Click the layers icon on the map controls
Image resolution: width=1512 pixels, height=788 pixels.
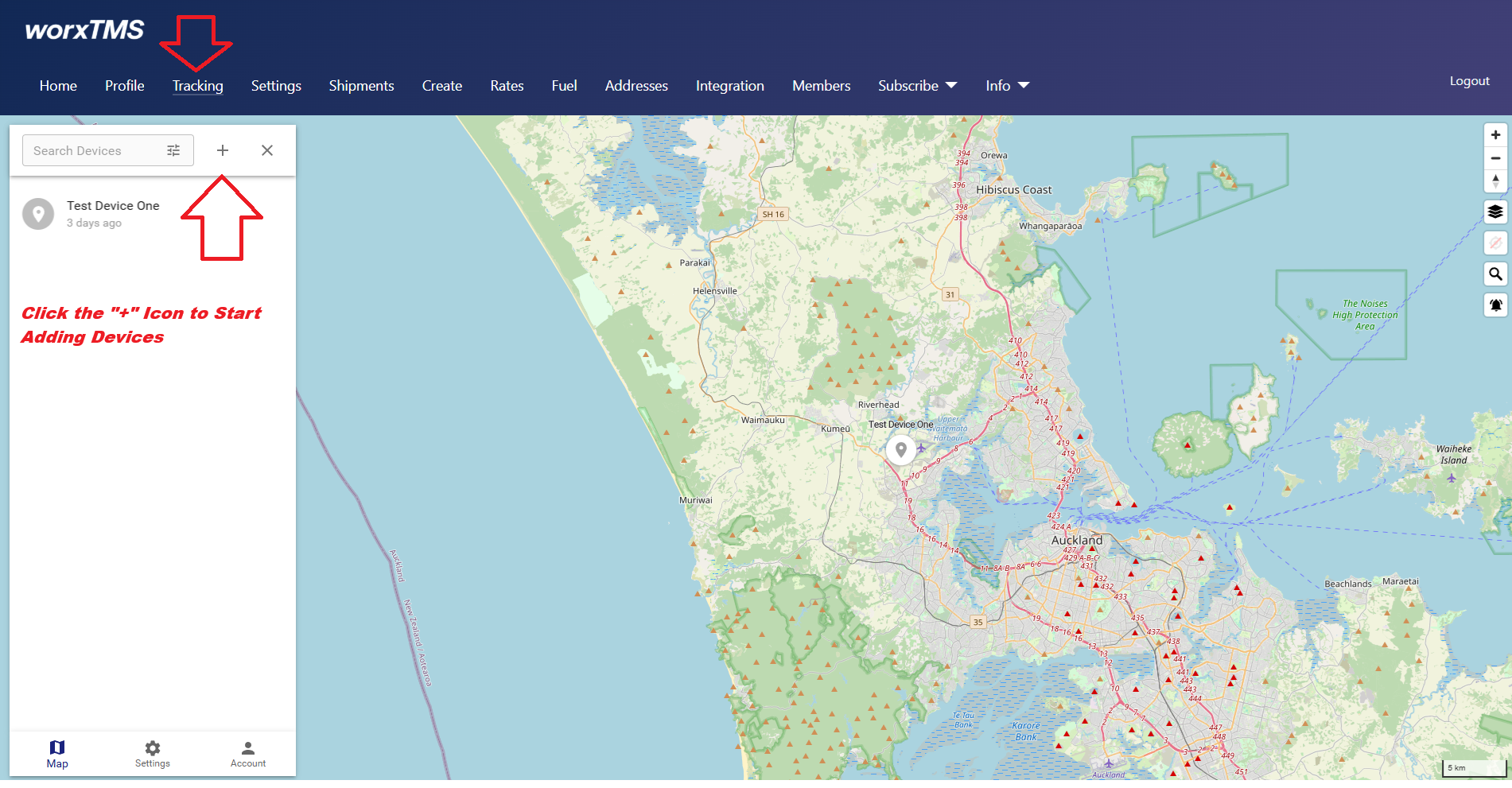pyautogui.click(x=1496, y=212)
